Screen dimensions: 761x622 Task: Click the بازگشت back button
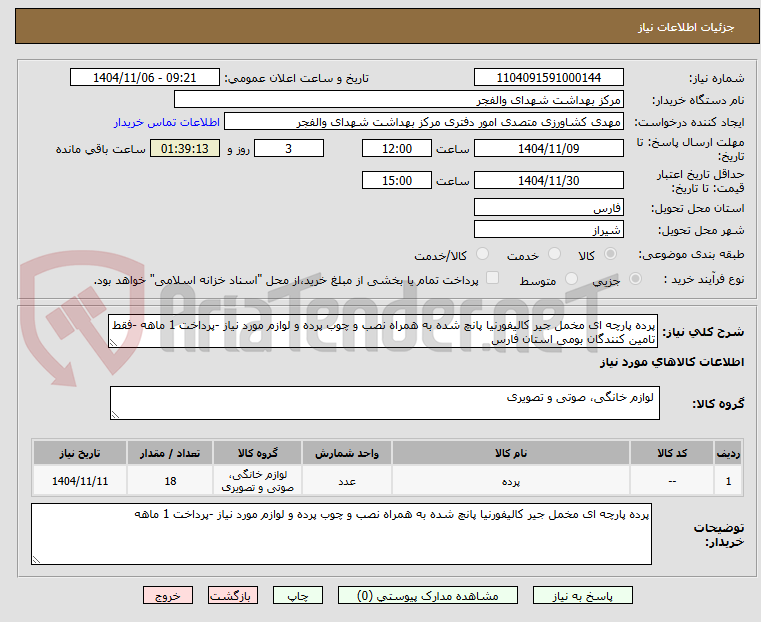(x=233, y=595)
